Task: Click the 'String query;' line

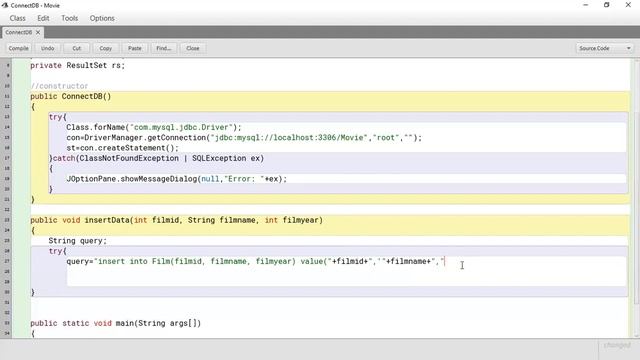Action: [78, 241]
